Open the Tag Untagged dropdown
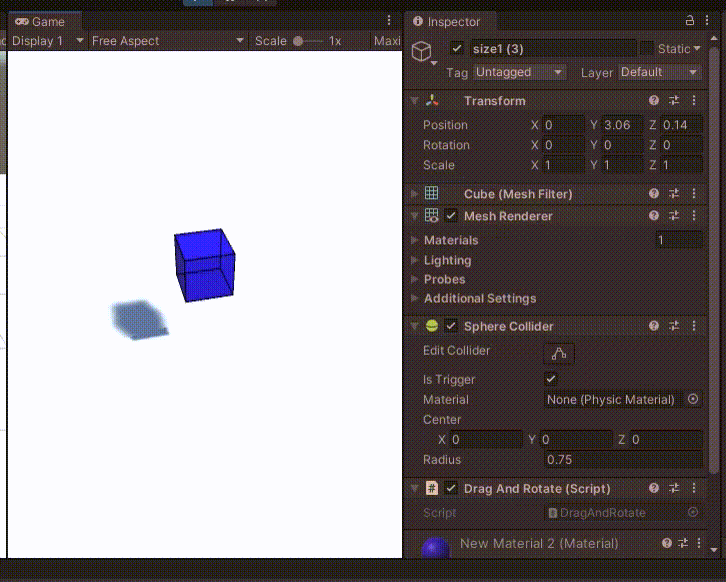 (519, 72)
